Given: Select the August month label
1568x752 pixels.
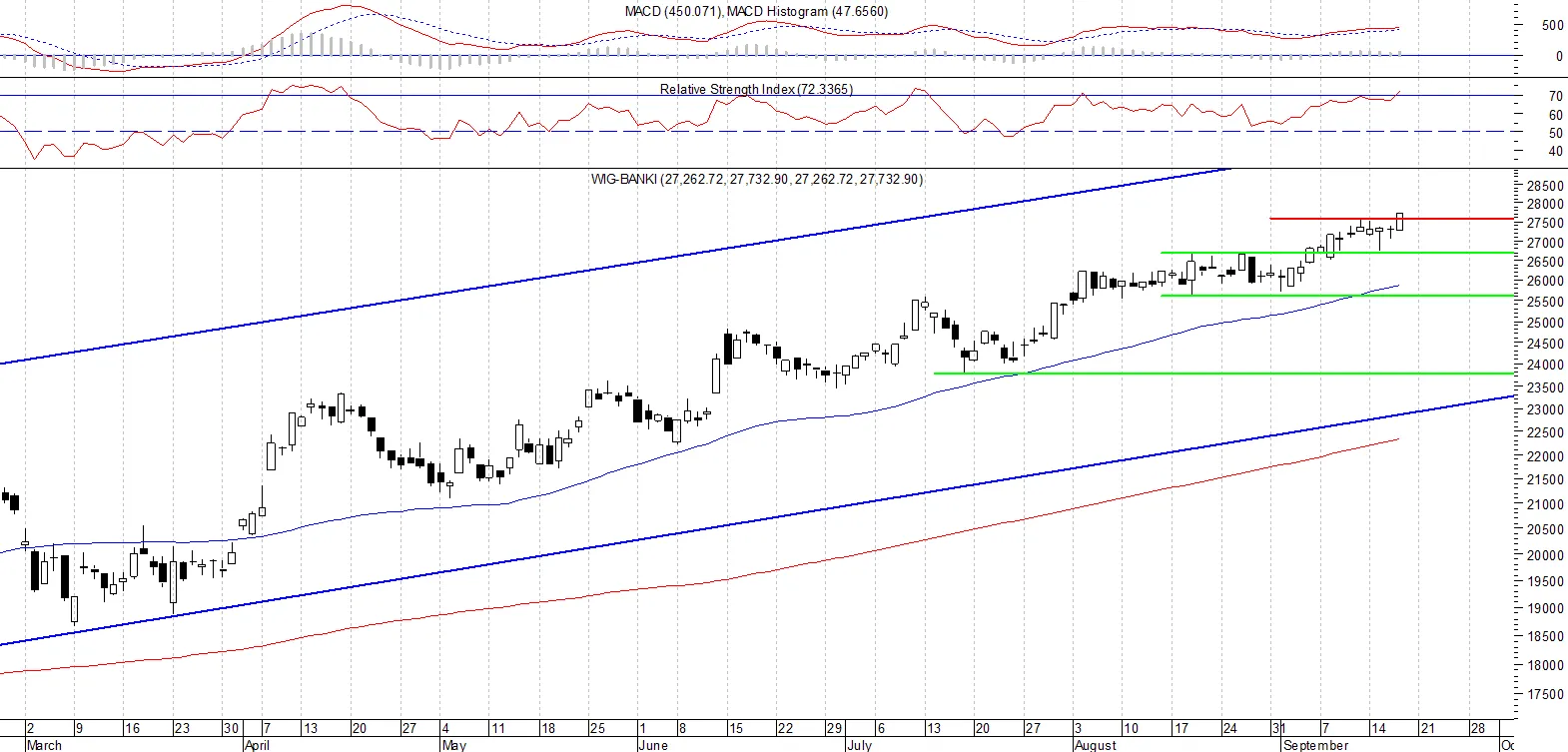Looking at the screenshot, I should tap(1095, 745).
